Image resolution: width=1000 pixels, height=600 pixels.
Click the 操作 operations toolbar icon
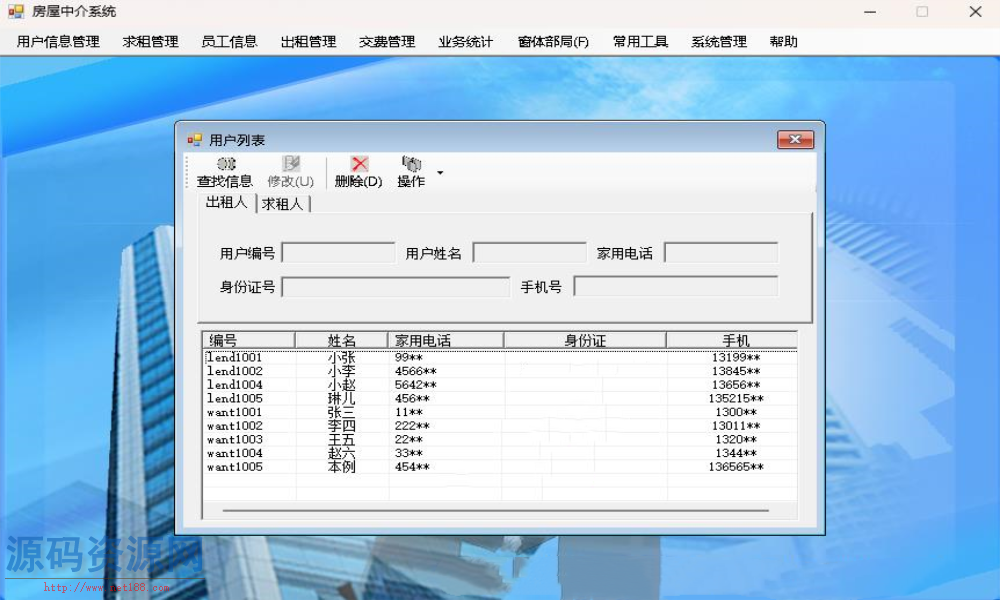click(410, 164)
